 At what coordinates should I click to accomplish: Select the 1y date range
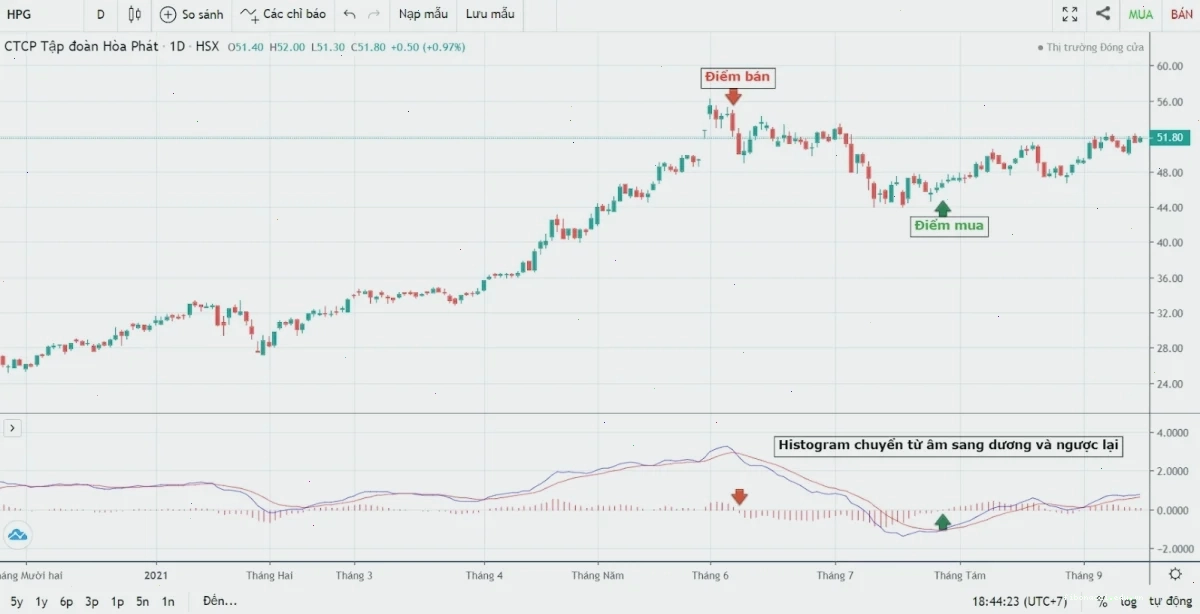41,601
